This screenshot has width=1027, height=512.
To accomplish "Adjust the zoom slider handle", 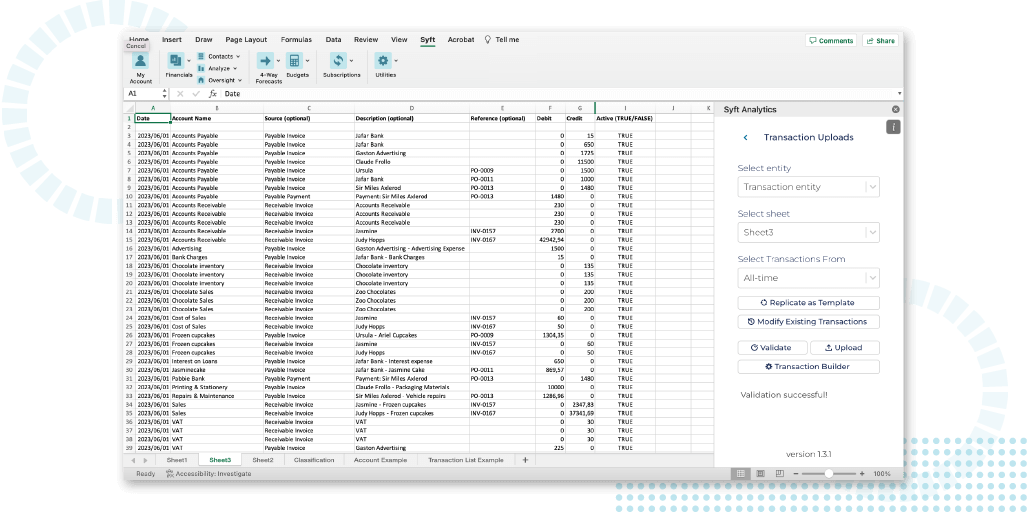I will 829,473.
